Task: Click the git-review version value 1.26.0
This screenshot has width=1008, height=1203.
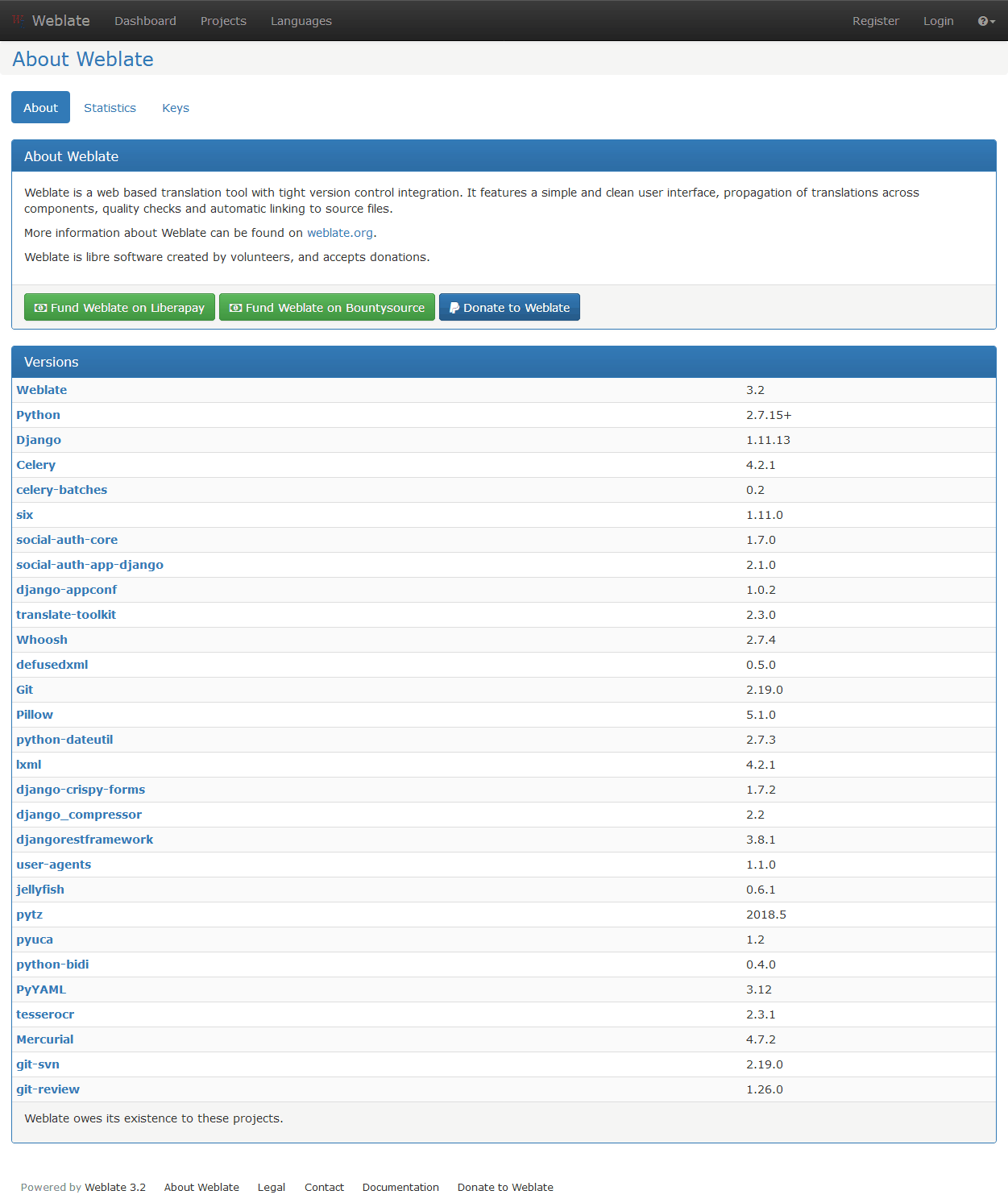Action: tap(765, 1089)
